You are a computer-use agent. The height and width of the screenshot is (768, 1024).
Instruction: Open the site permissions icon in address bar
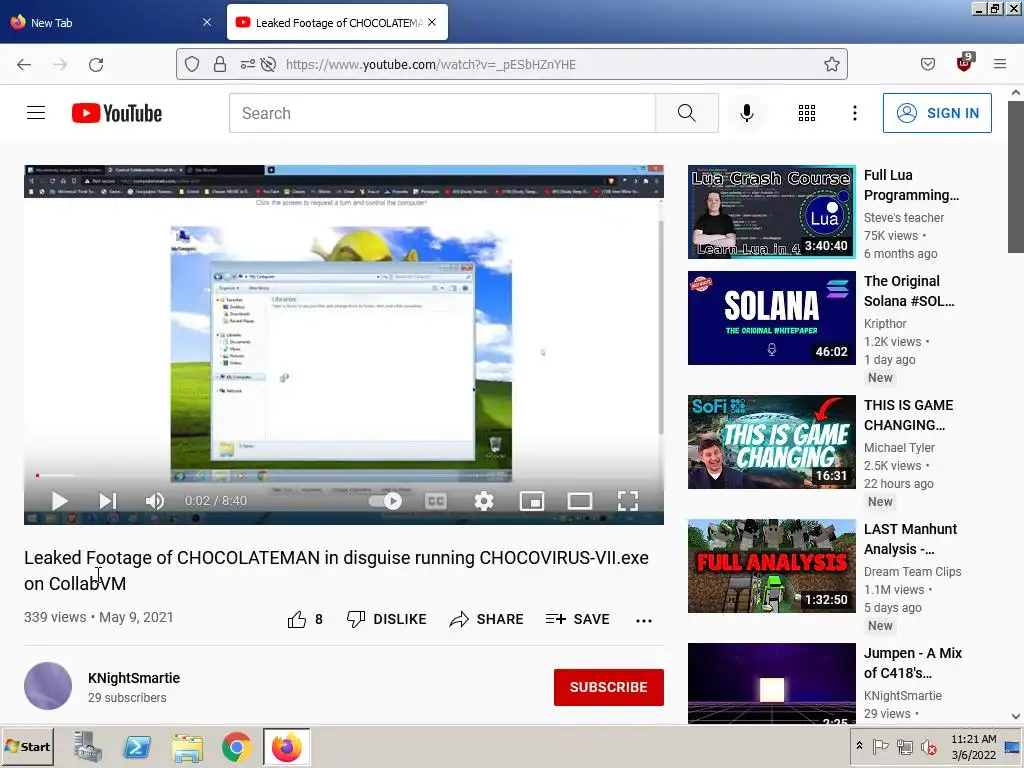click(248, 64)
